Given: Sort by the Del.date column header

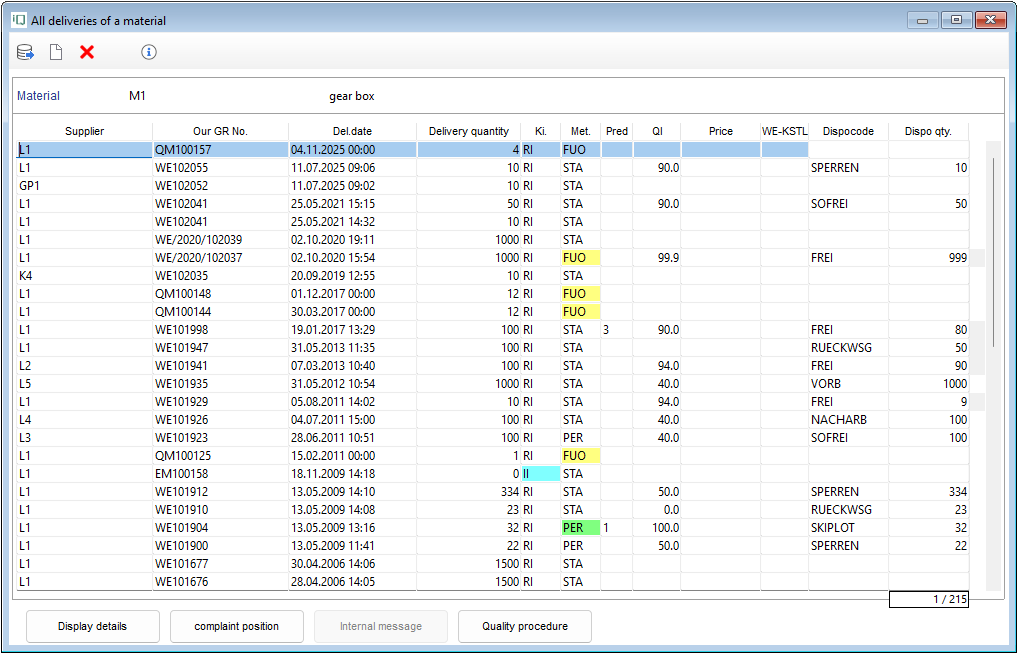Looking at the screenshot, I should click(352, 131).
